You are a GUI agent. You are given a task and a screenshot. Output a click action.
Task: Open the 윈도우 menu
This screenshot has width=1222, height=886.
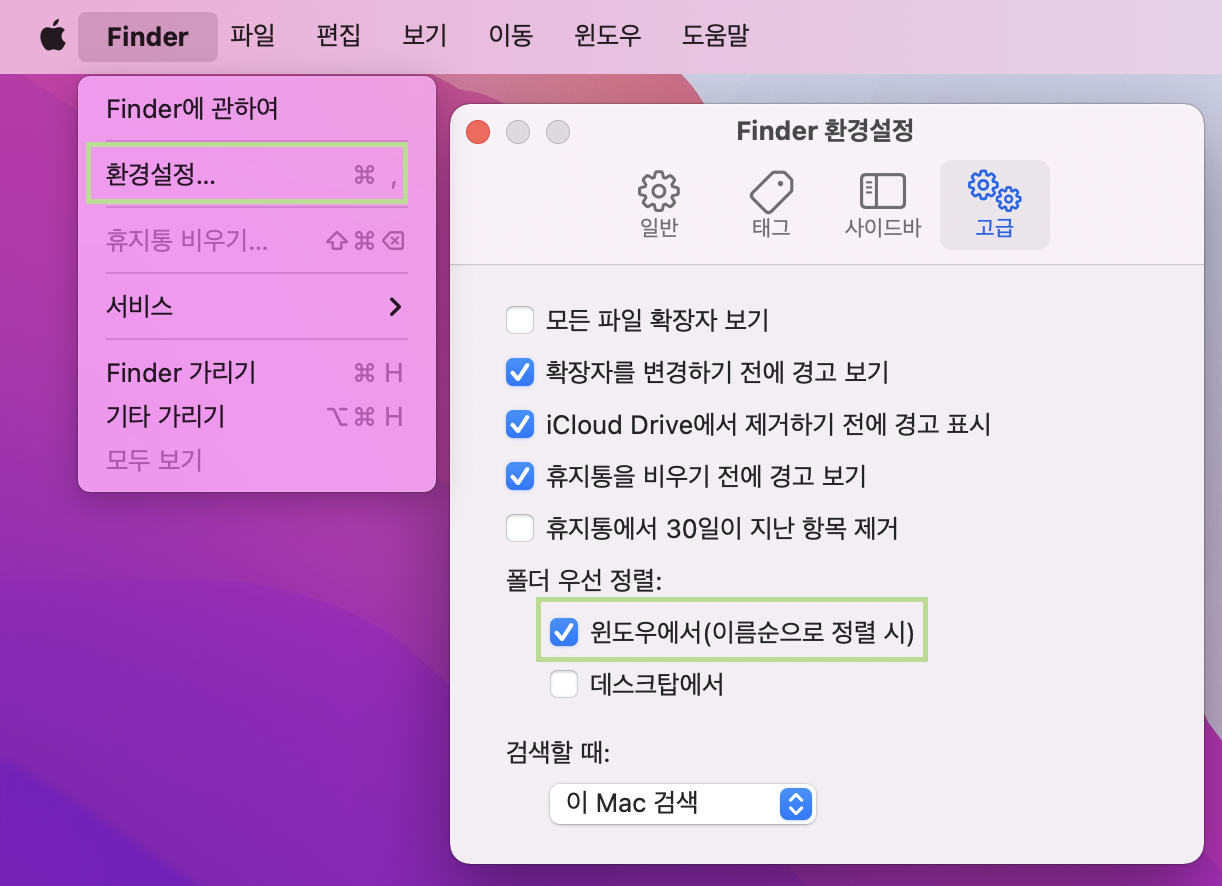607,37
